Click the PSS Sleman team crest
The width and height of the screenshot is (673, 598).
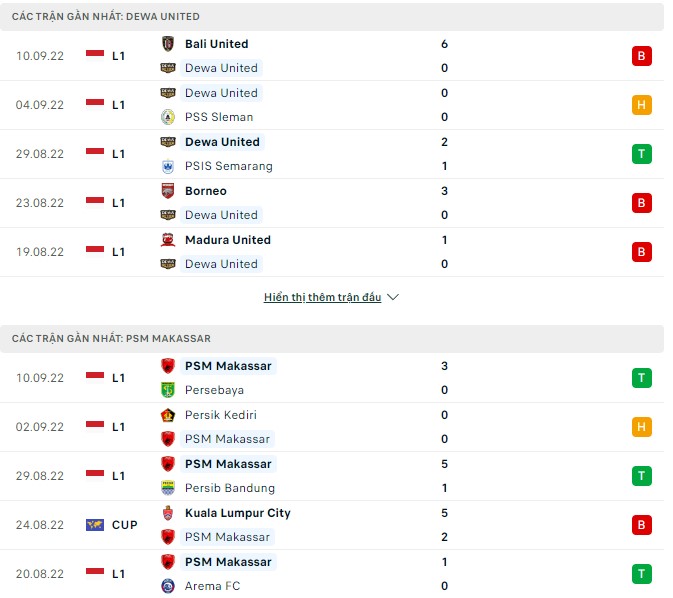pyautogui.click(x=168, y=117)
